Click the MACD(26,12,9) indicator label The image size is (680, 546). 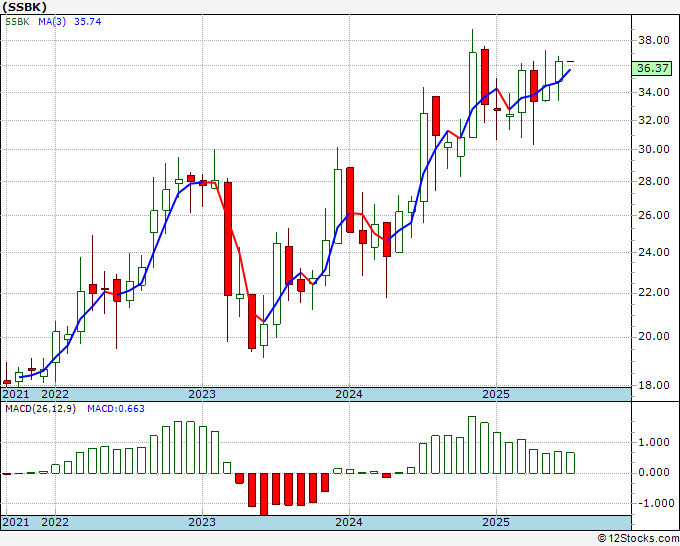point(41,409)
